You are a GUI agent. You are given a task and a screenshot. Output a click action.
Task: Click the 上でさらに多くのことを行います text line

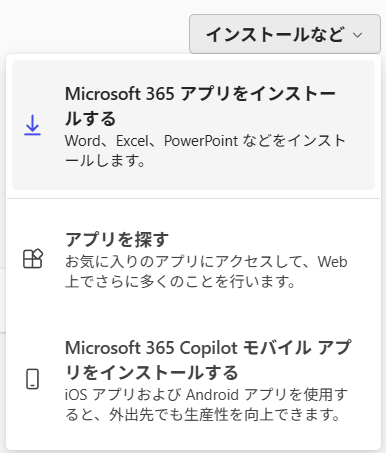coord(180,282)
